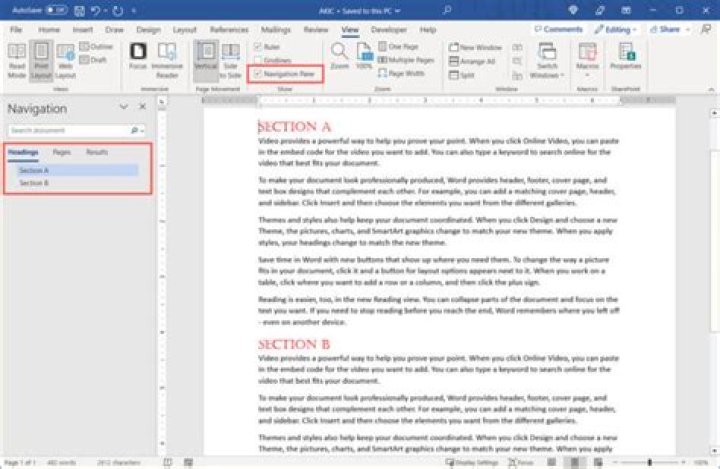Image resolution: width=720 pixels, height=469 pixels.
Task: Click the Web Layout view icon
Action: pos(65,59)
